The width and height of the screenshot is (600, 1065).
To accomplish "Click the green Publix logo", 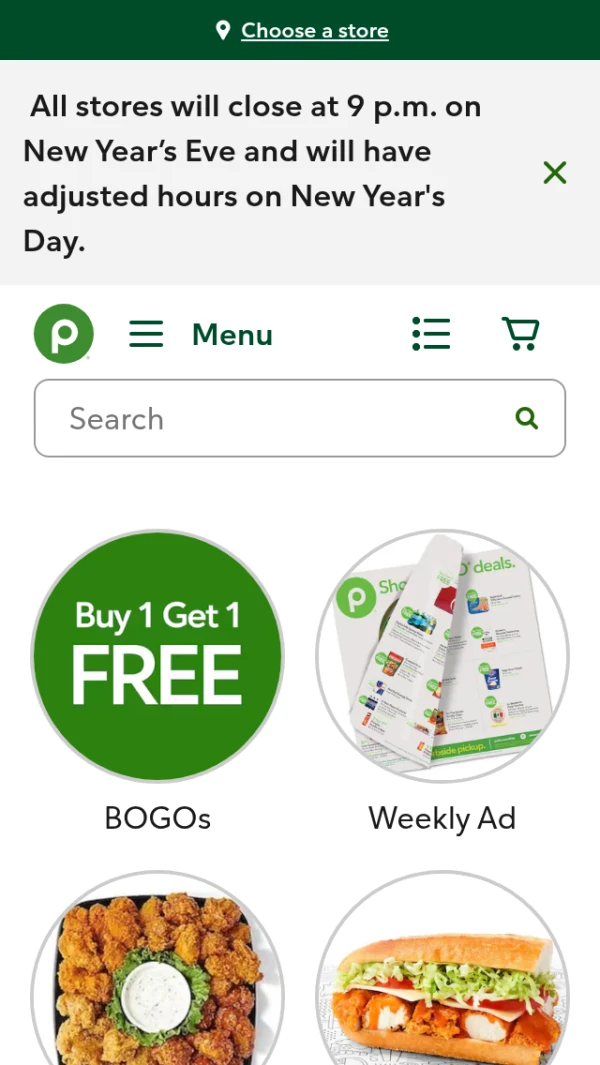I will coord(63,334).
